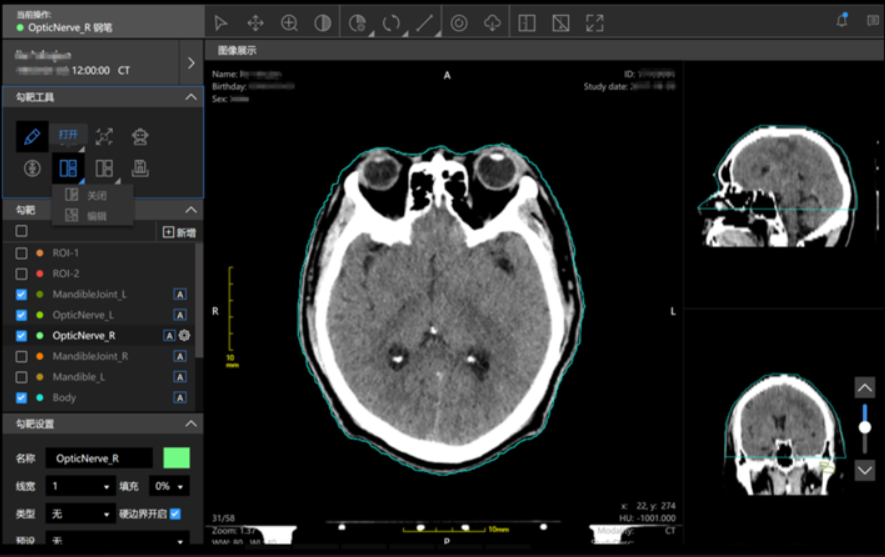Uncheck the Body checkbox
The image size is (885, 557).
[21, 398]
